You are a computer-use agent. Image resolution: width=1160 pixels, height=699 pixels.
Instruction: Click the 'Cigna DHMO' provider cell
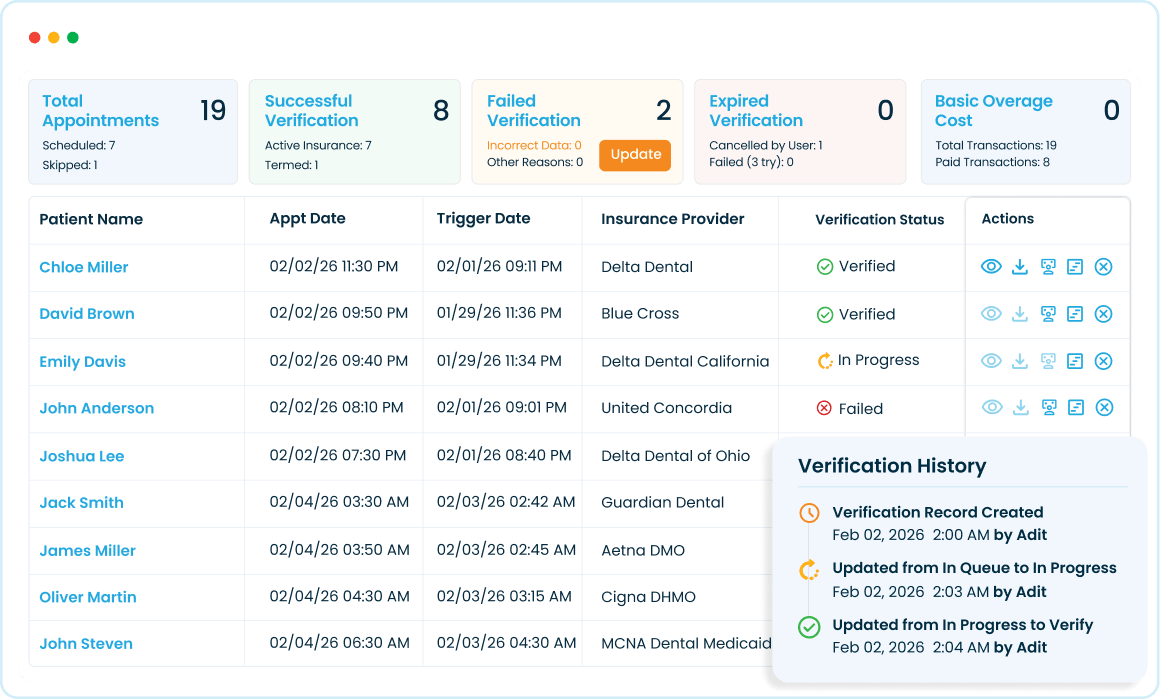point(648,597)
